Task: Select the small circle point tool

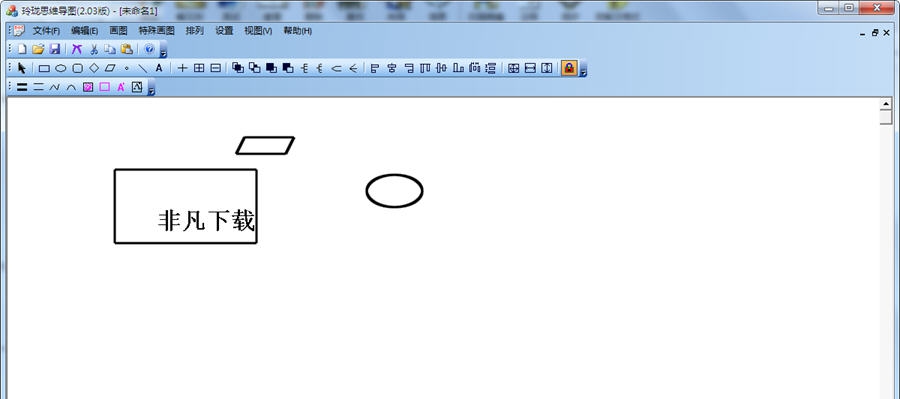Action: point(126,68)
